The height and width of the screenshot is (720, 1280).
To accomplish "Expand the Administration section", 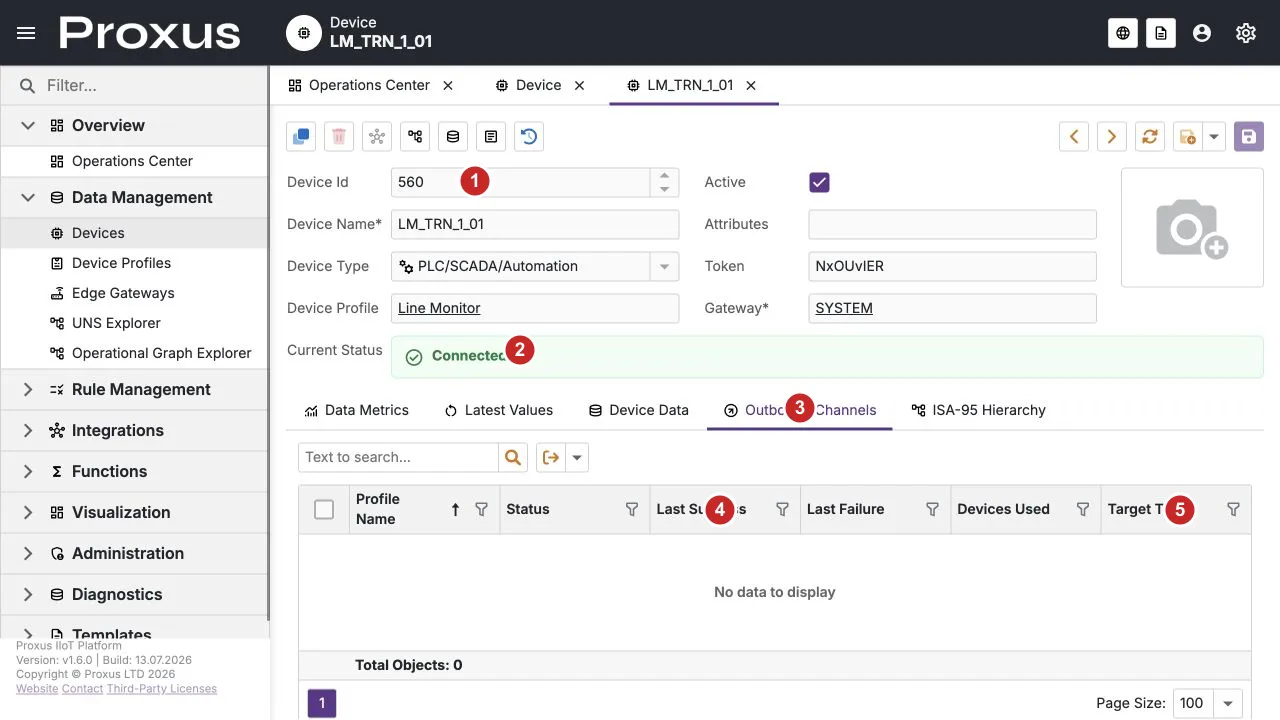I will pyautogui.click(x=28, y=553).
